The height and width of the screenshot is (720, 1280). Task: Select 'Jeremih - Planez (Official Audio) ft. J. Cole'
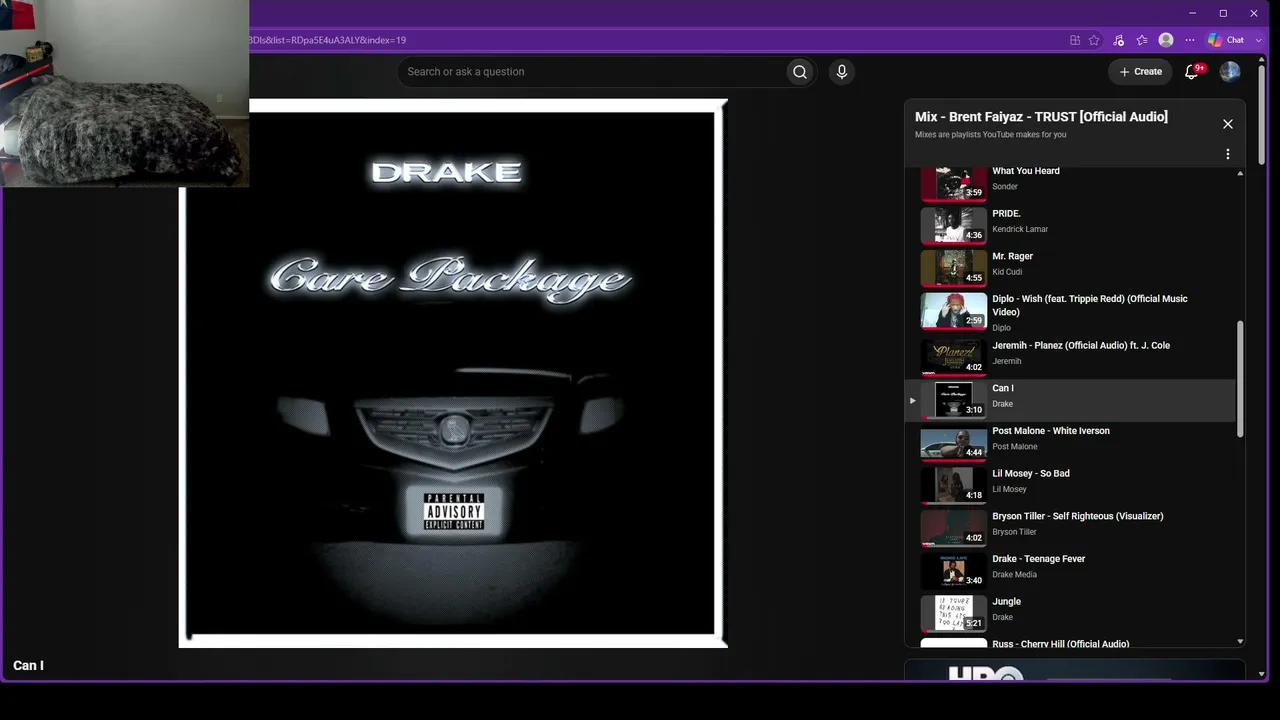pyautogui.click(x=1081, y=346)
